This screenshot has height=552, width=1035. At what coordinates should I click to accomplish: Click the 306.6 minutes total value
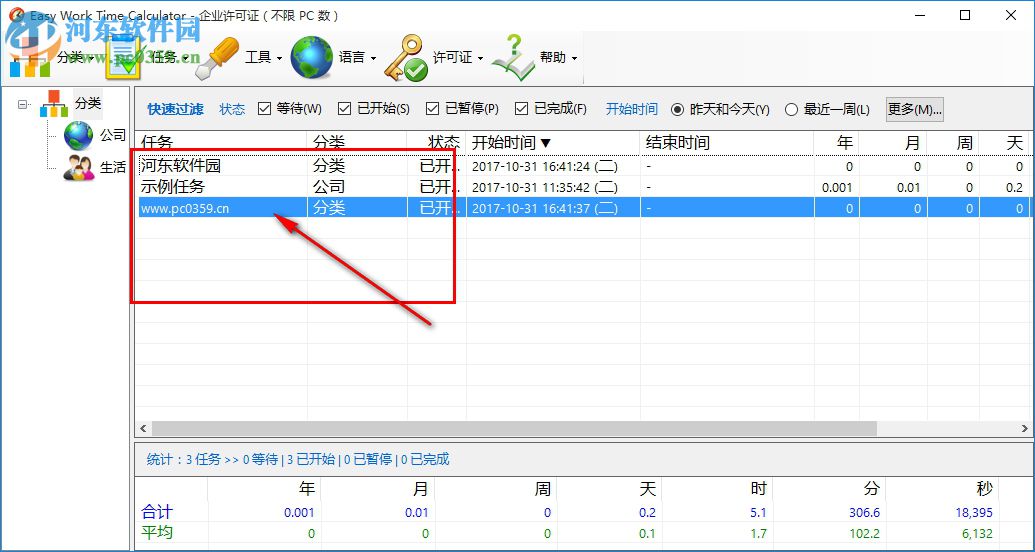pos(863,512)
